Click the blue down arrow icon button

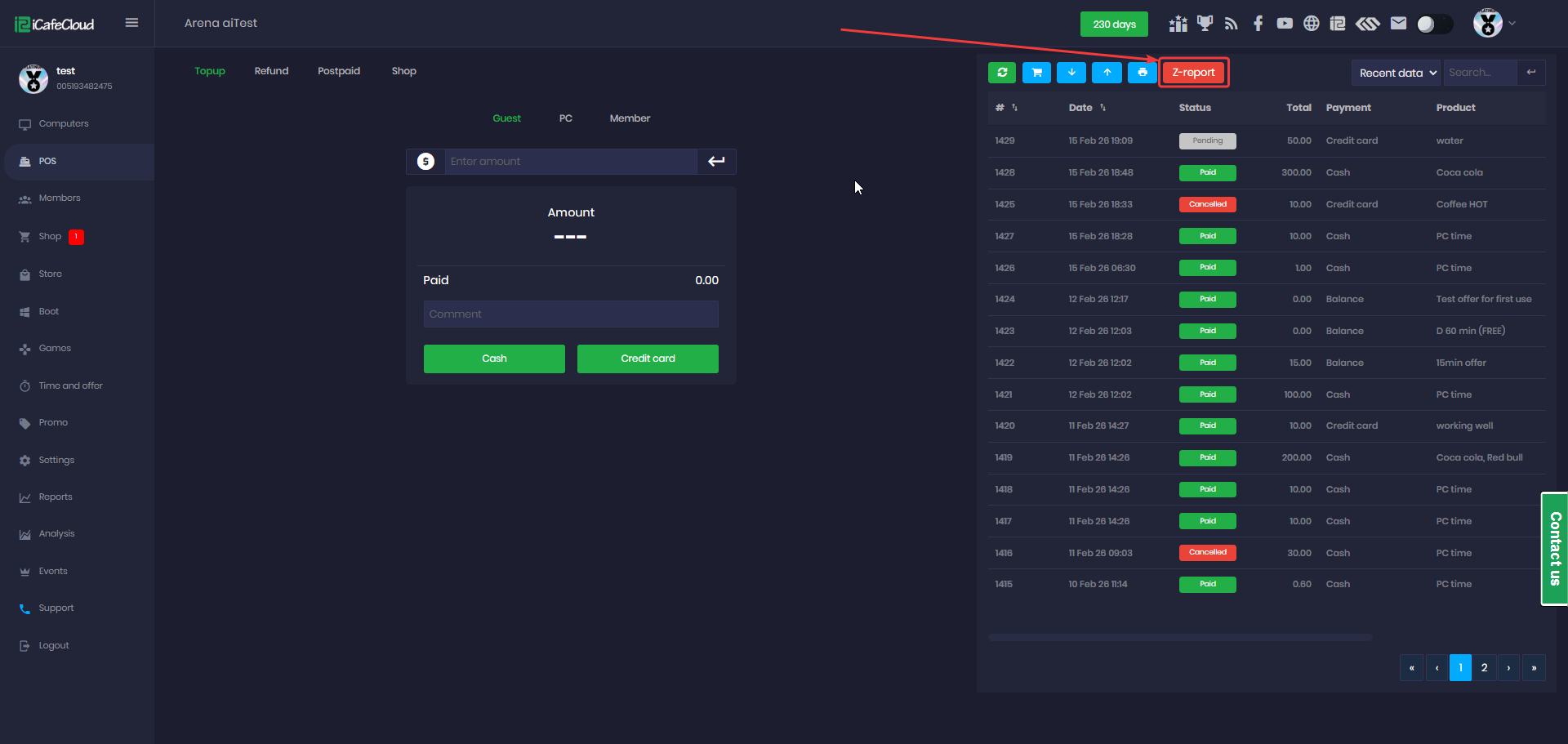click(1071, 73)
